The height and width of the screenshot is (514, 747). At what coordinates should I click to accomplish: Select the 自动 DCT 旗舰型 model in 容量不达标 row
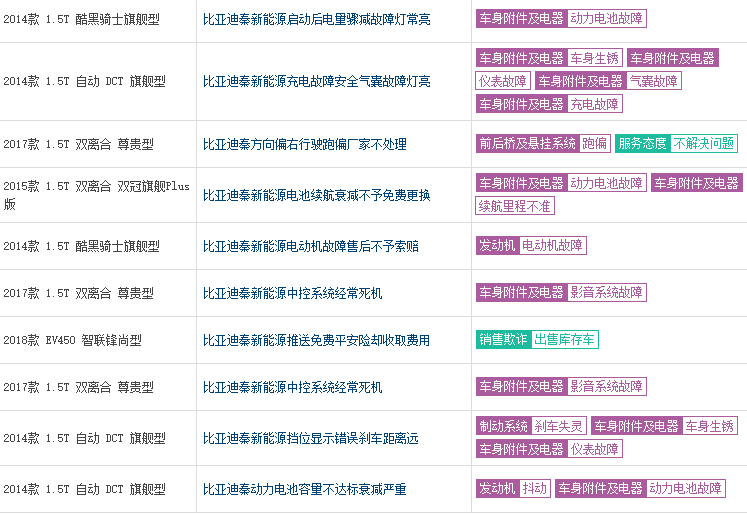tap(84, 489)
